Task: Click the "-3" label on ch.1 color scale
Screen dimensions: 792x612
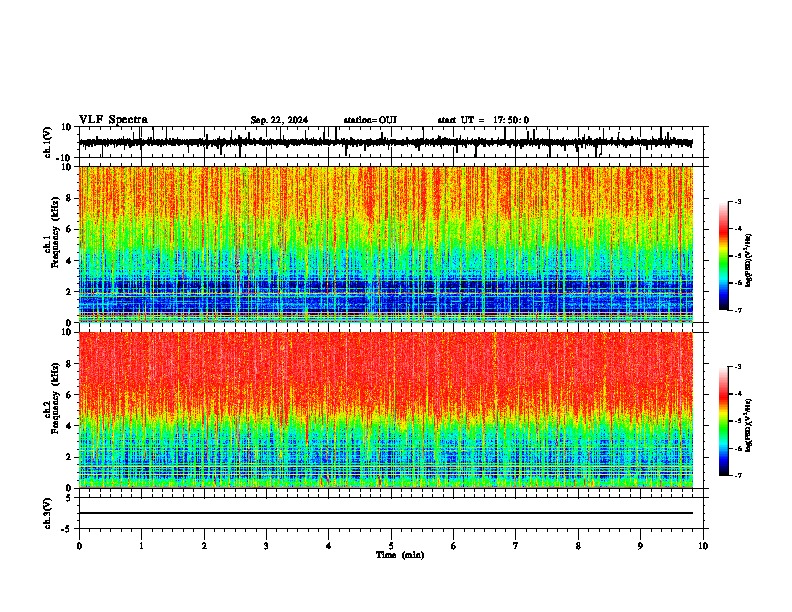Action: pos(737,202)
